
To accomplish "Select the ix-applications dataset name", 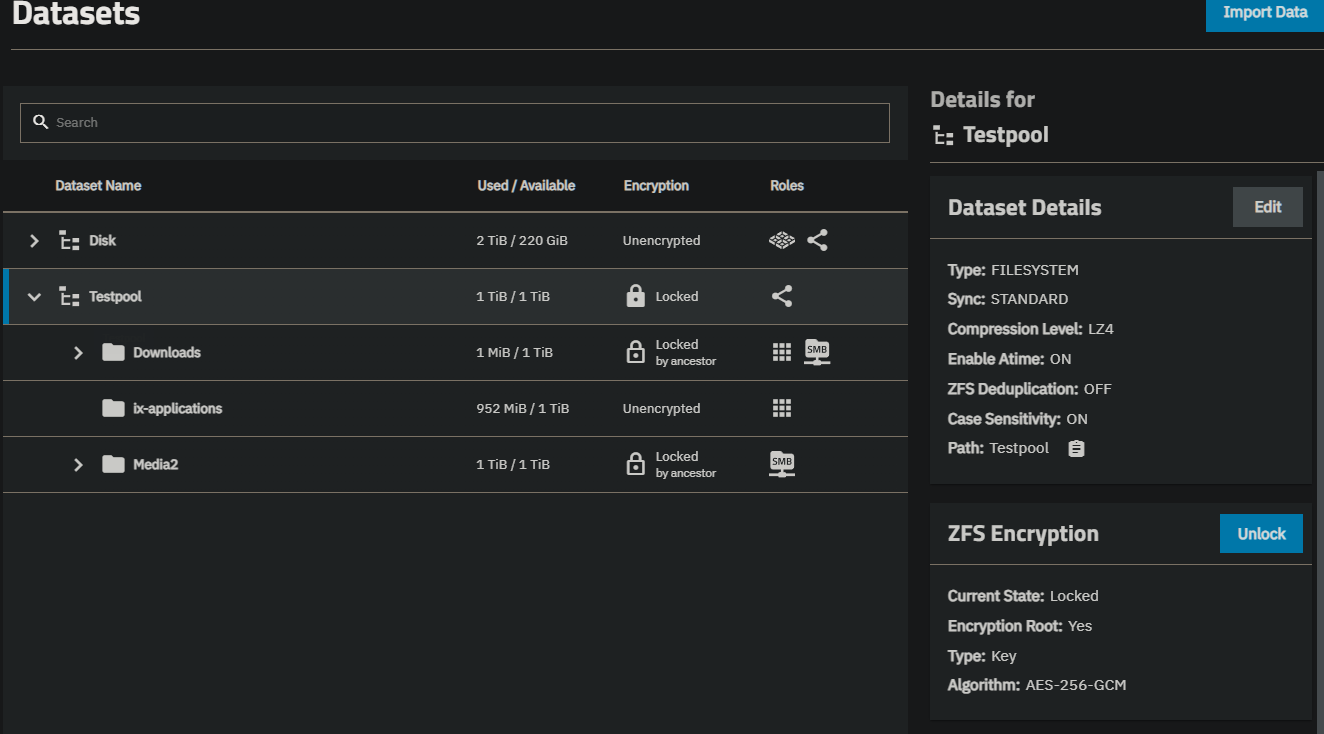I will tap(178, 409).
